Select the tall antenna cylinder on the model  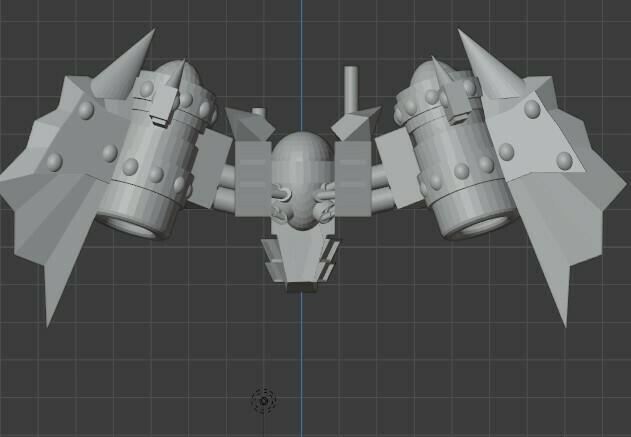tap(351, 89)
